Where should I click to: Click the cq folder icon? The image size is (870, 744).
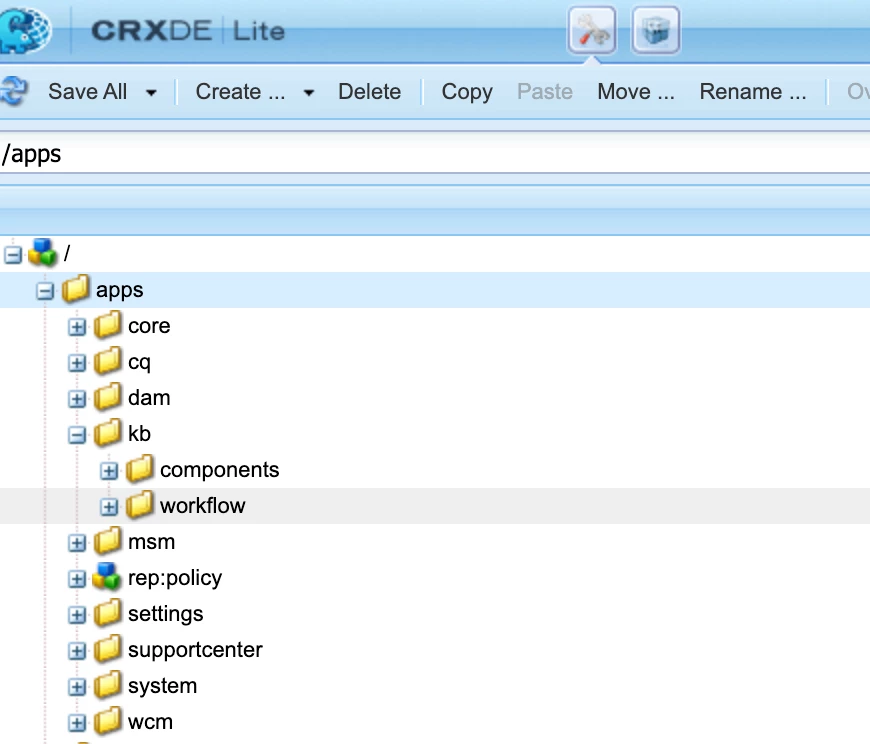(x=108, y=361)
